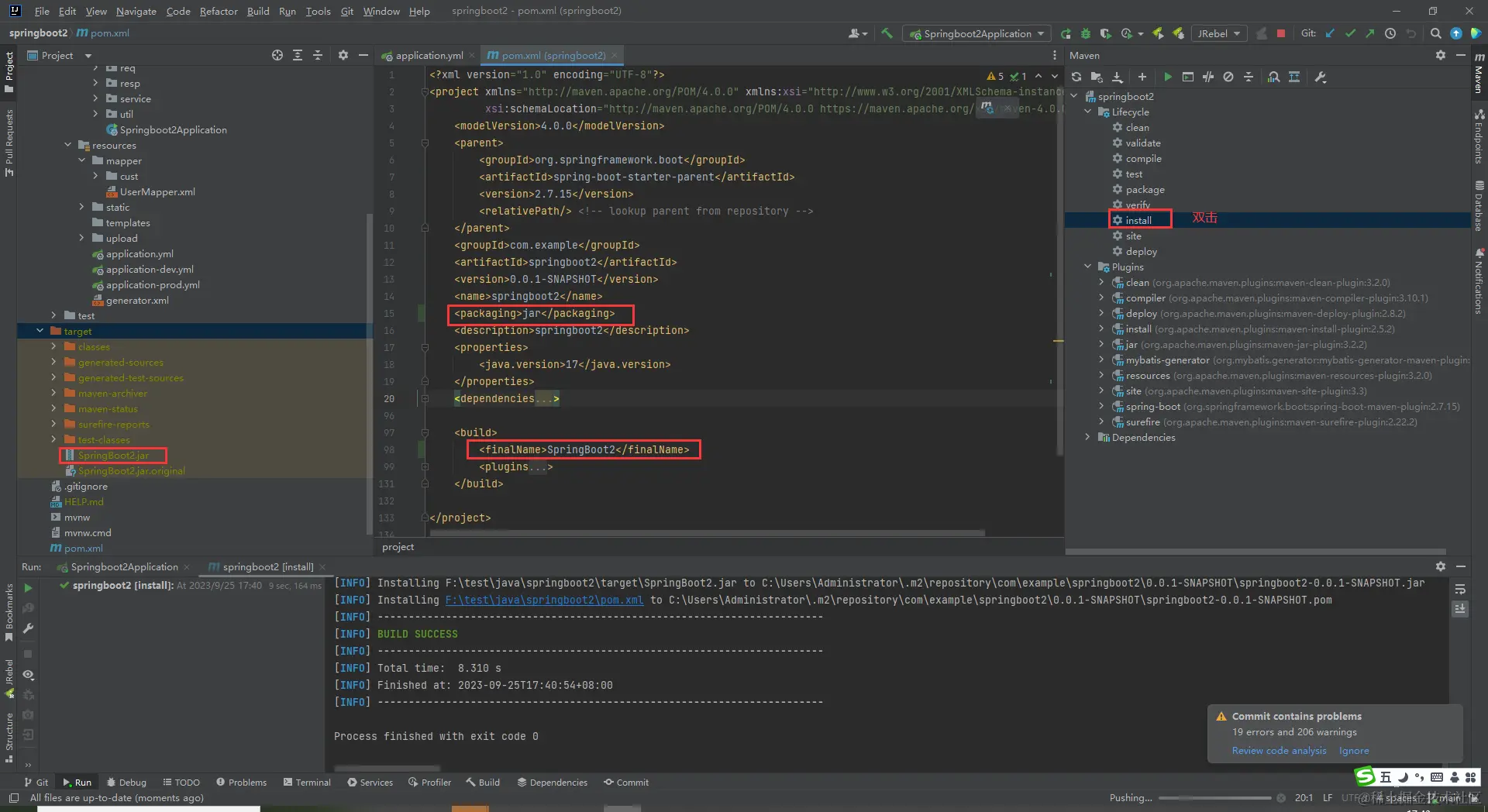
Task: Open Maven panel gear options
Action: [1440, 55]
